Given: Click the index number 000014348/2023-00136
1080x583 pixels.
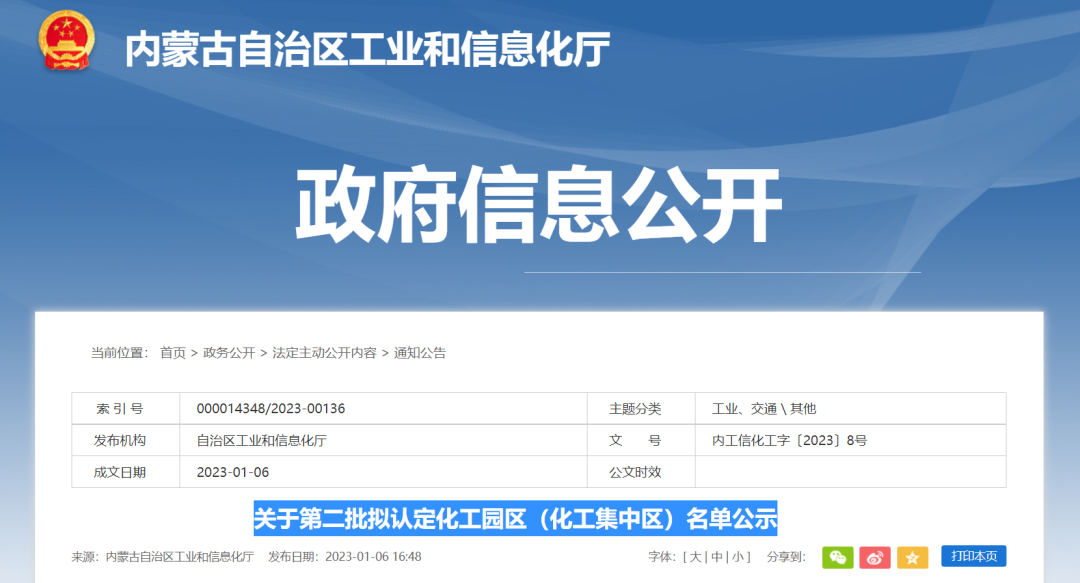Looking at the screenshot, I should [x=271, y=409].
